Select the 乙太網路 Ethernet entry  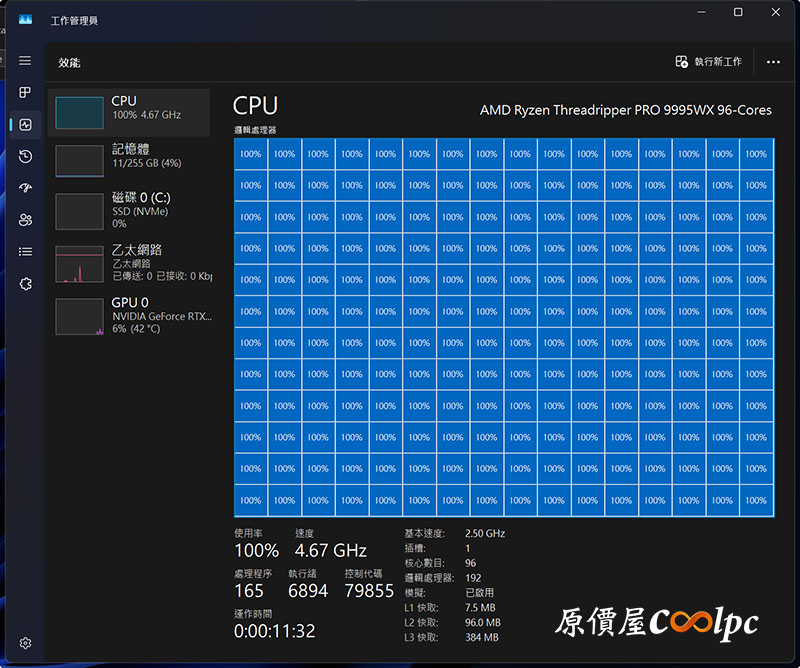[129, 263]
